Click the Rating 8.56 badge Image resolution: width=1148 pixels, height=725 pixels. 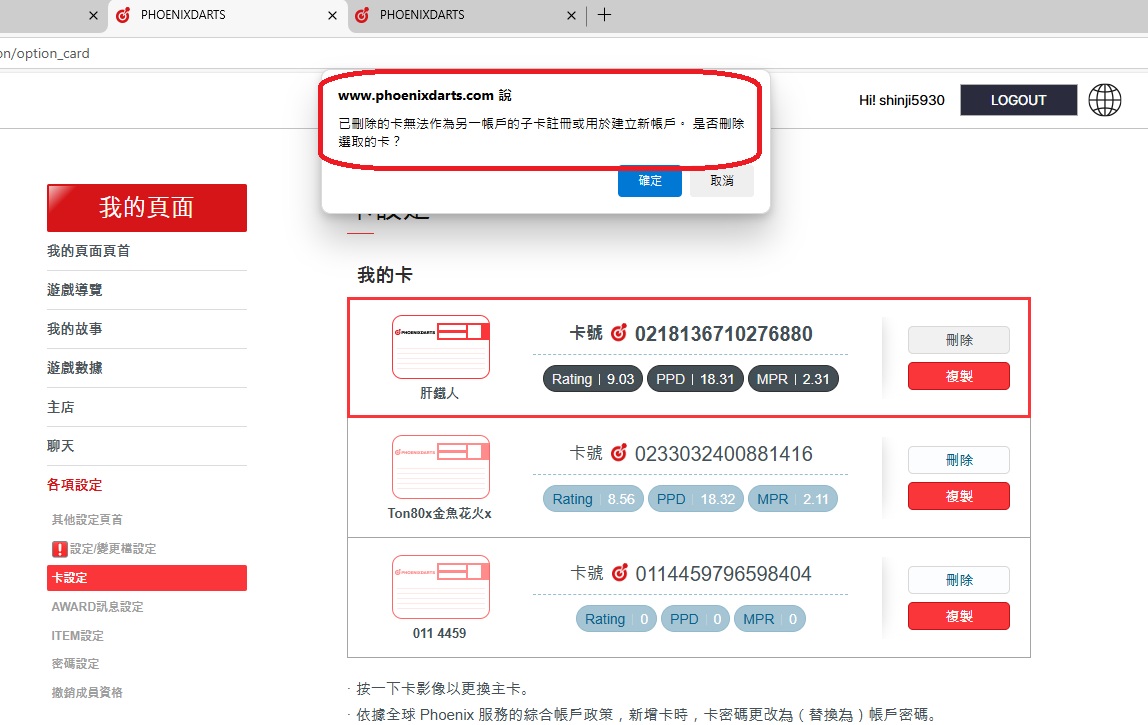pyautogui.click(x=593, y=499)
